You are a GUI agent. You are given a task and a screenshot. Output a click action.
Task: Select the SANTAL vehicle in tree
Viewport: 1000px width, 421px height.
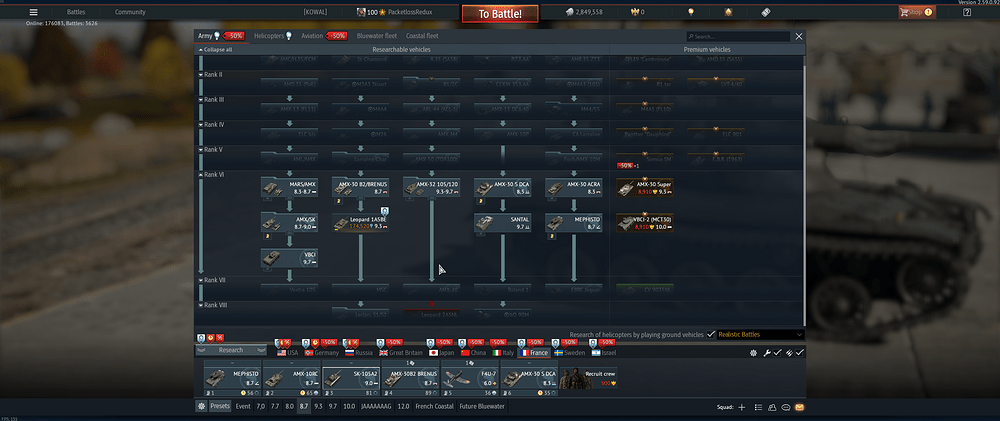[503, 223]
